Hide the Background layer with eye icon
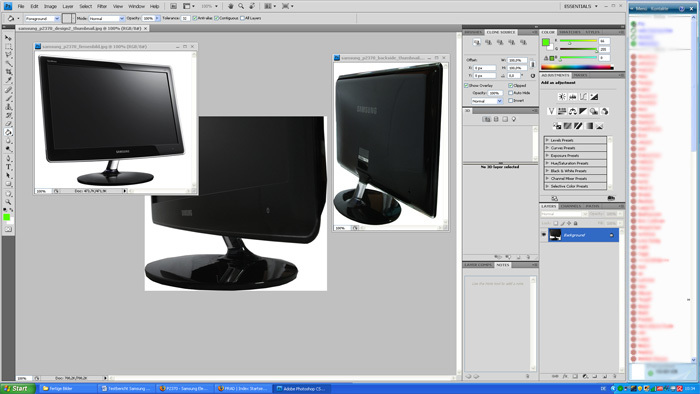700x394 pixels. tap(544, 235)
